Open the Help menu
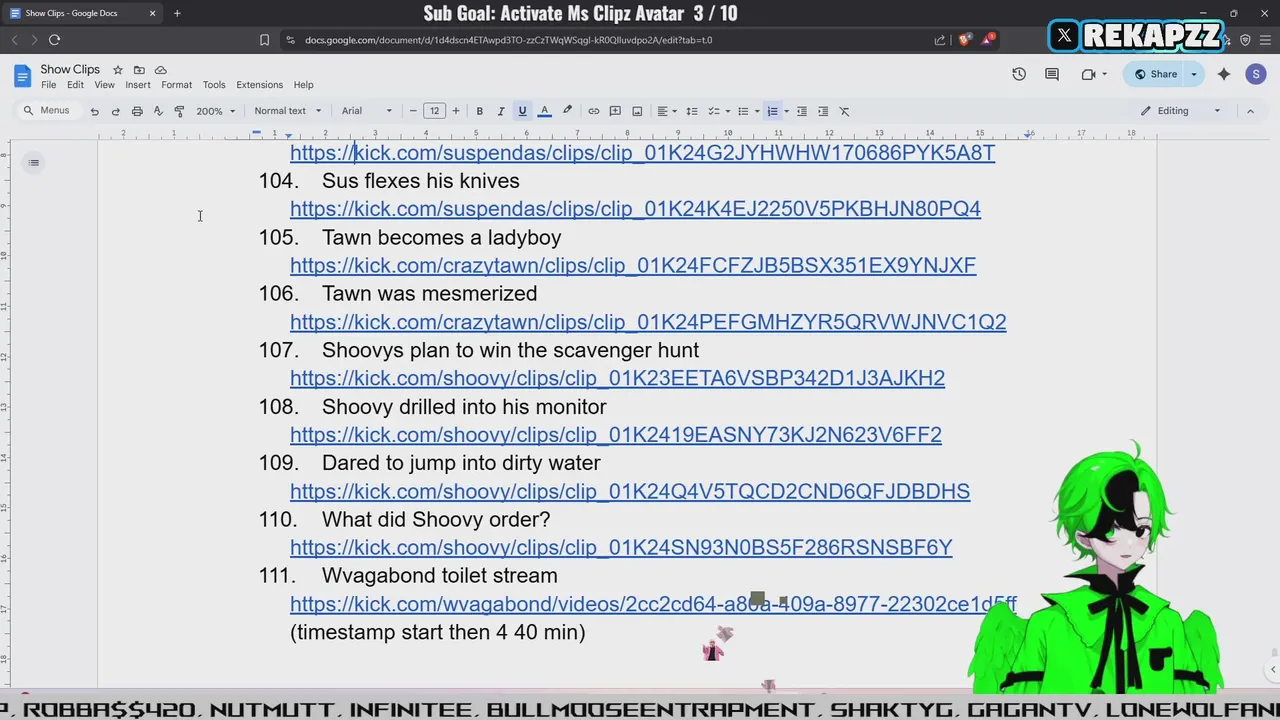1280x720 pixels. [x=303, y=85]
